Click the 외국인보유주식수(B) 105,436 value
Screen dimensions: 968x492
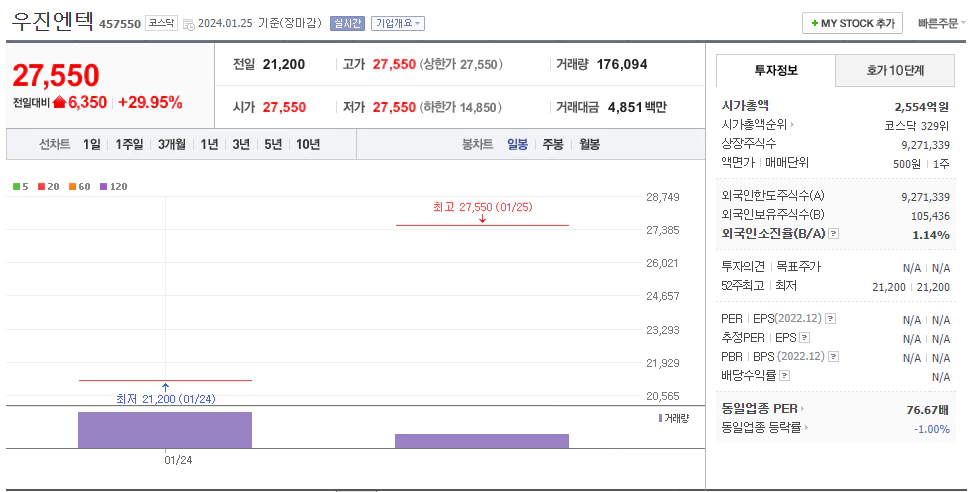pos(930,216)
